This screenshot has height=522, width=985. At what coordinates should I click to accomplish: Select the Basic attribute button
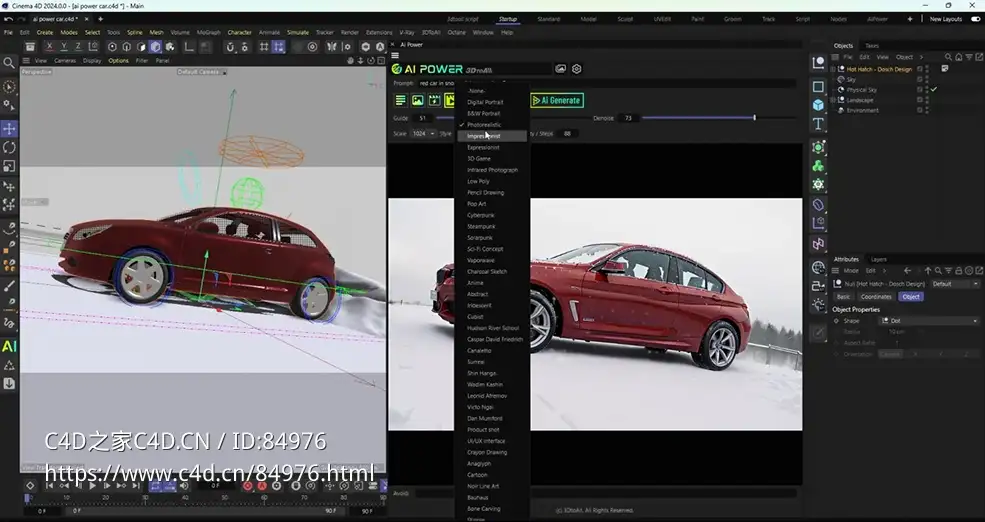click(844, 296)
